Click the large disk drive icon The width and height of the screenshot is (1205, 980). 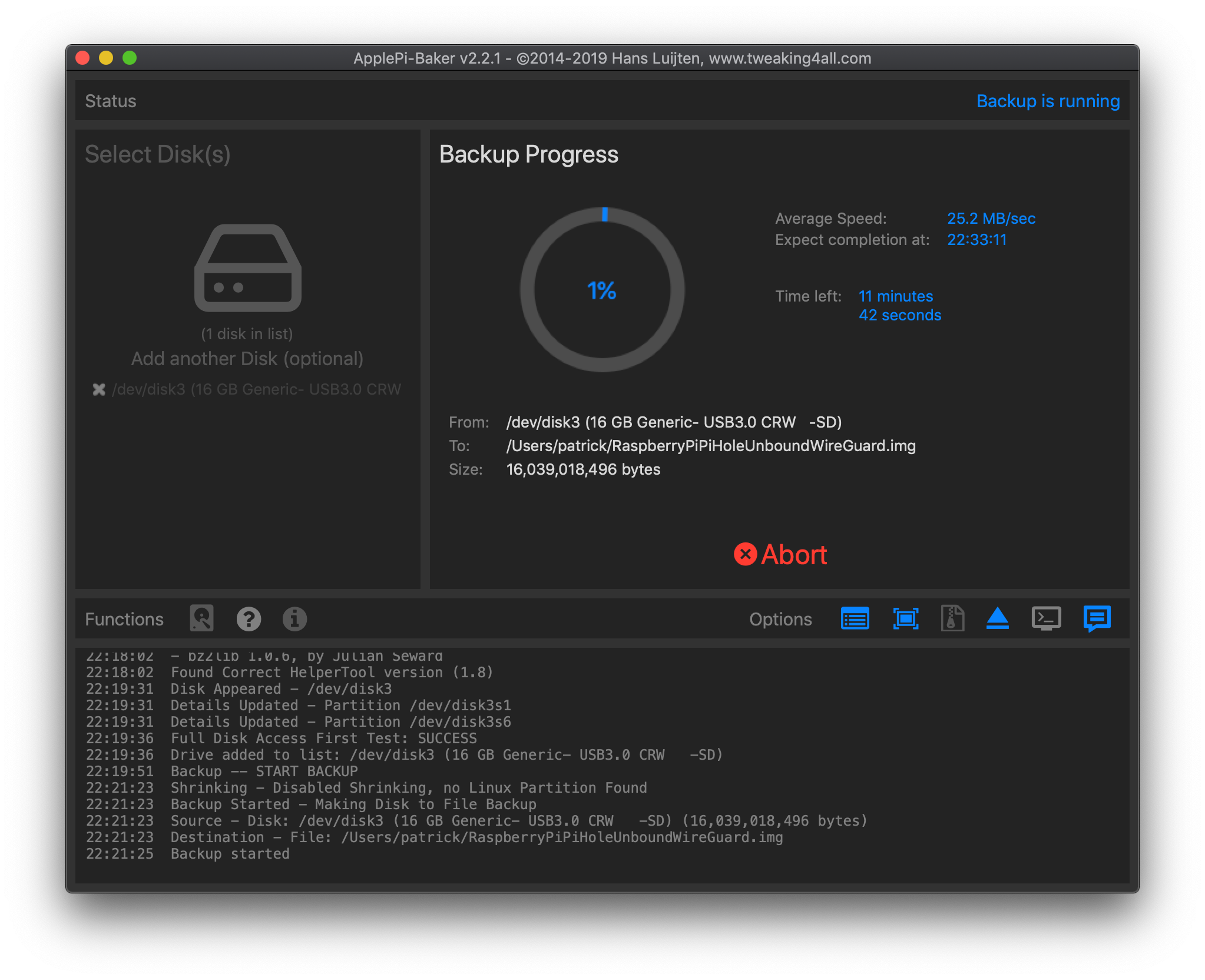pyautogui.click(x=248, y=268)
